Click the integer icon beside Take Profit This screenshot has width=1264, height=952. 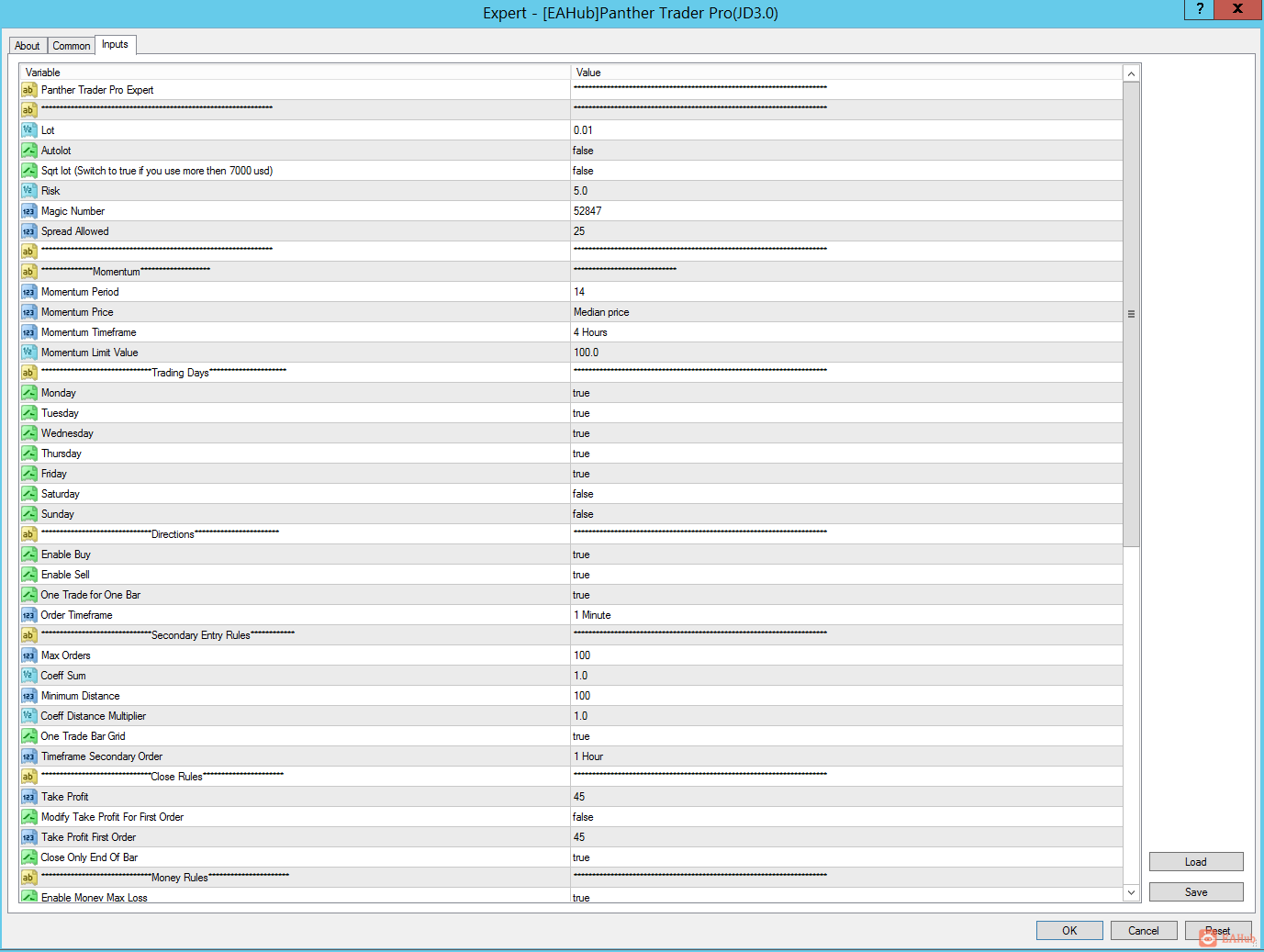(x=28, y=797)
